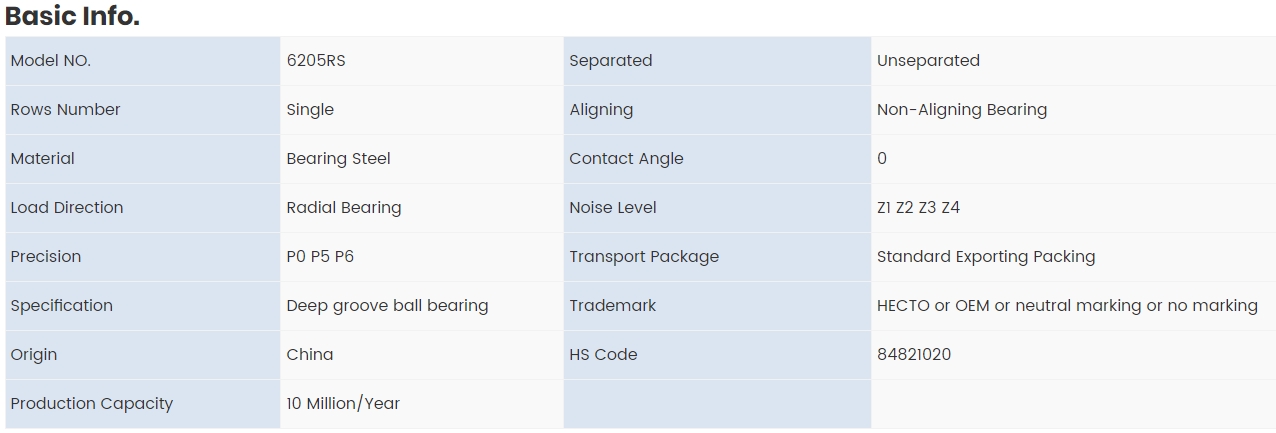Select the HECTO or OEM trademark value
Image resolution: width=1276 pixels, height=433 pixels.
point(1067,306)
